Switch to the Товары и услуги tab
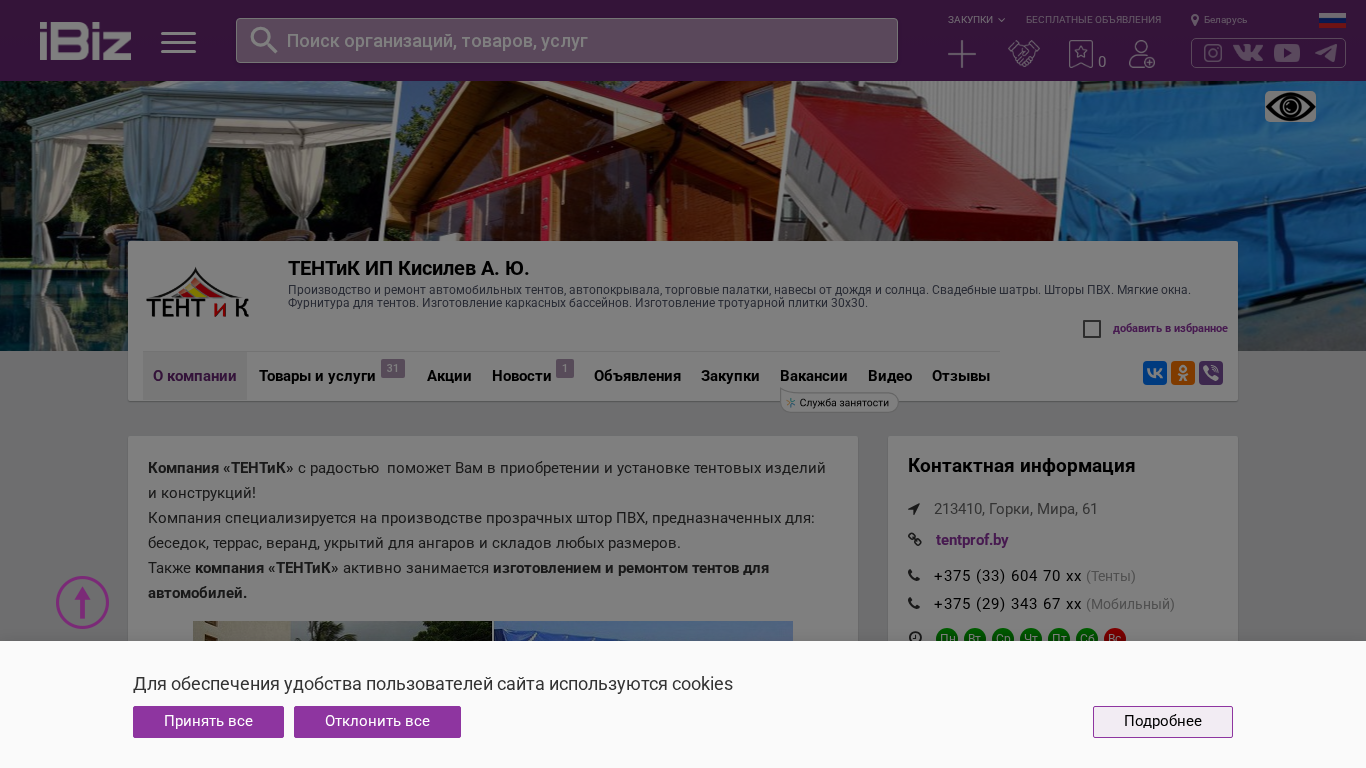This screenshot has height=768, width=1366. click(x=317, y=376)
